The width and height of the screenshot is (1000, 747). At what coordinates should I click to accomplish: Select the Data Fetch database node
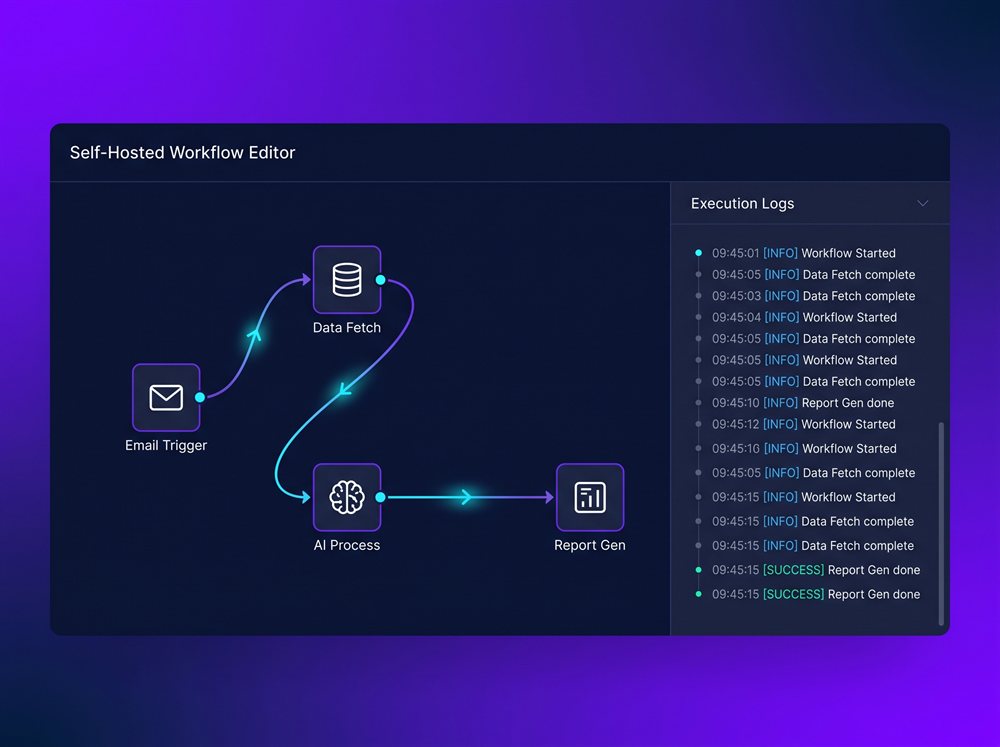(347, 279)
